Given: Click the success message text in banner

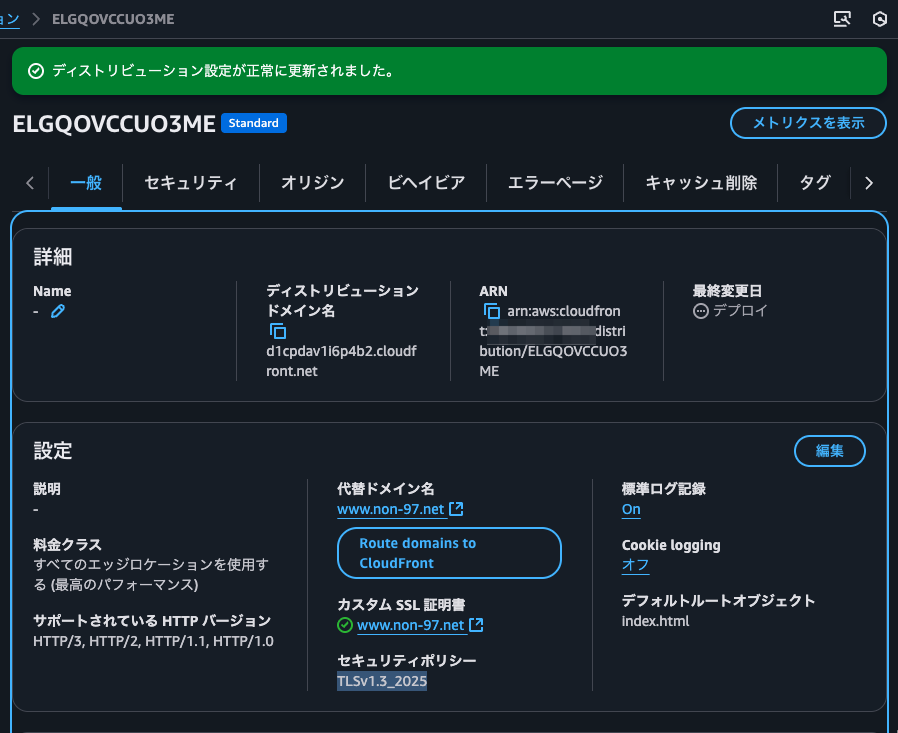Looking at the screenshot, I should pyautogui.click(x=223, y=71).
